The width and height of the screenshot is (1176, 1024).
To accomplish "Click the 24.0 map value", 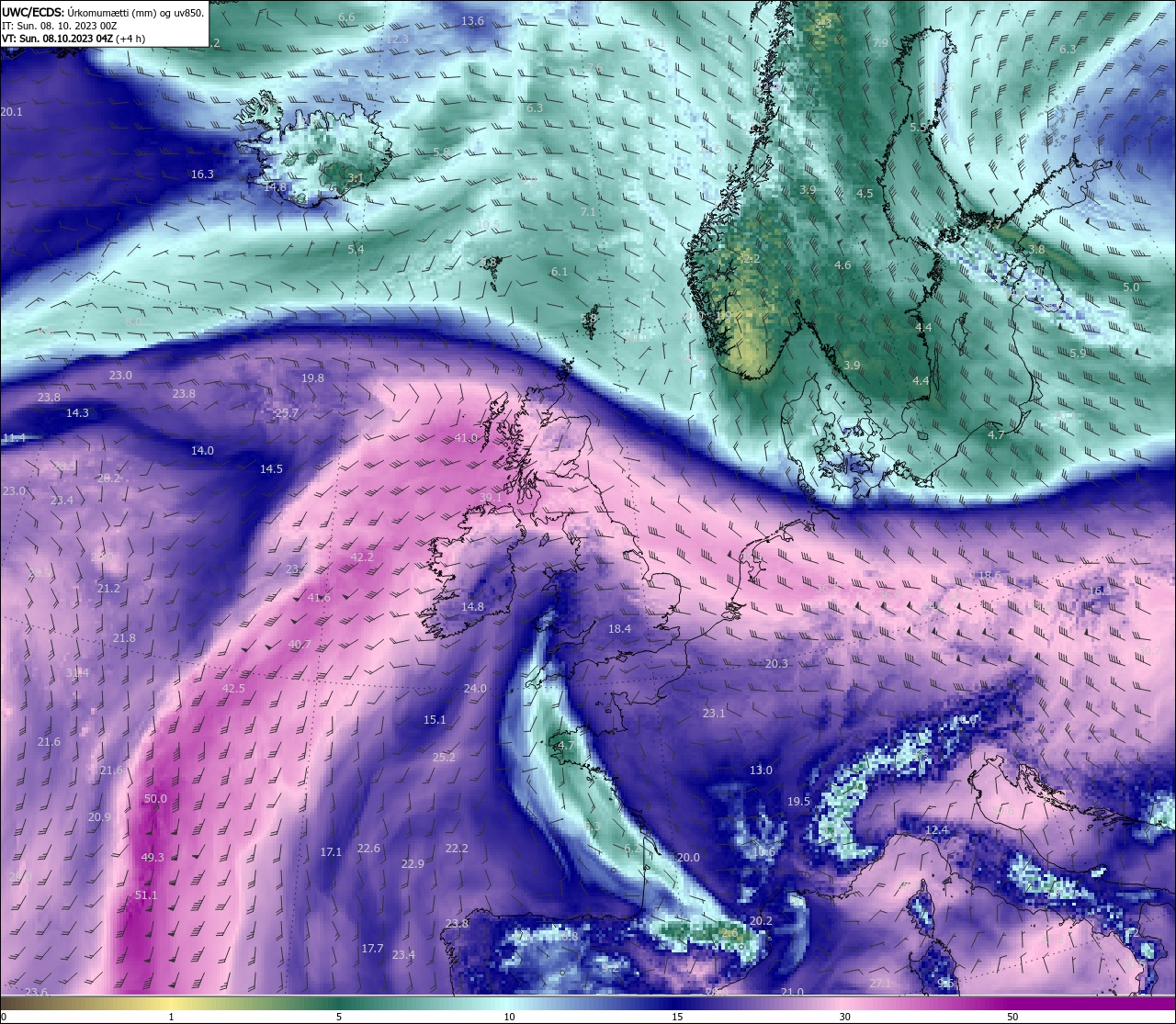I will pyautogui.click(x=475, y=689).
